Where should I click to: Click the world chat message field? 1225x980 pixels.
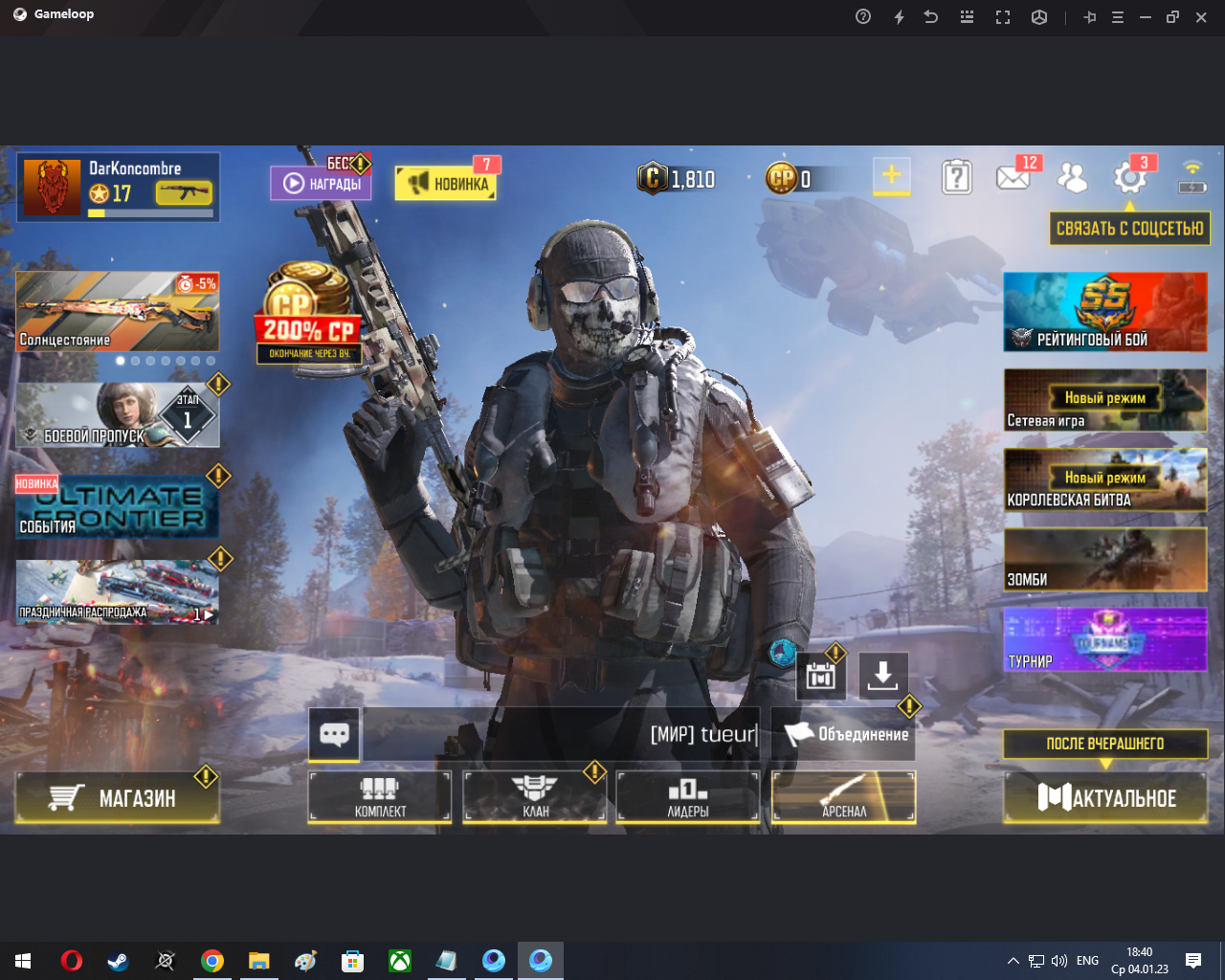(561, 734)
